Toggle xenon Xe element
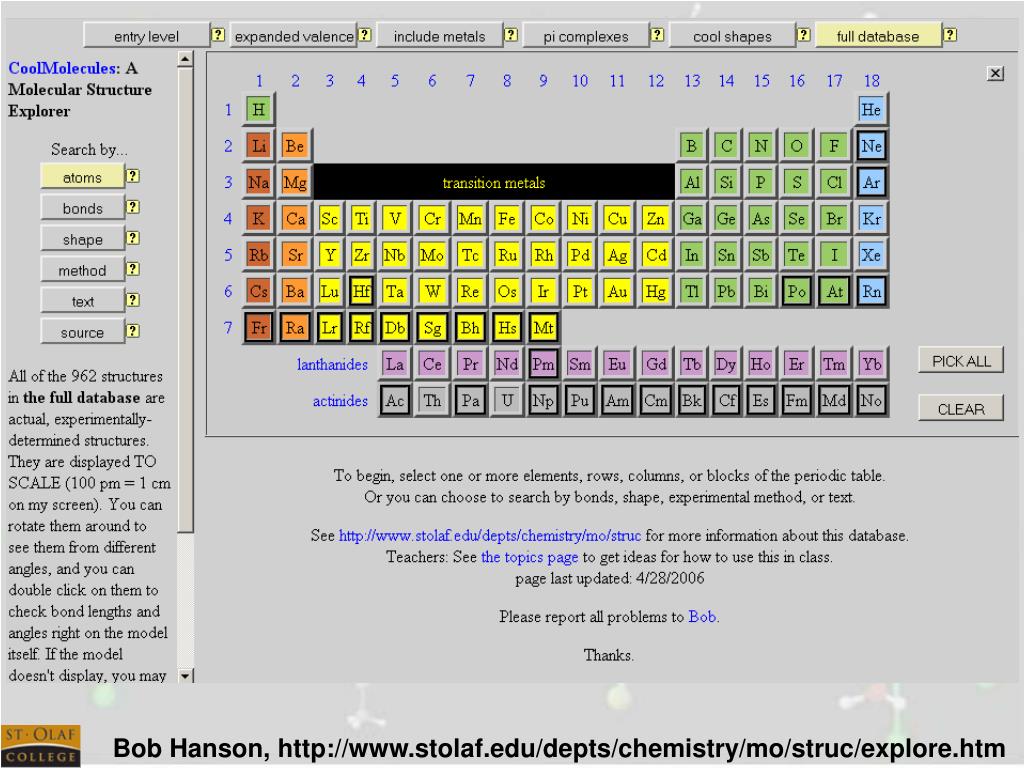 871,255
